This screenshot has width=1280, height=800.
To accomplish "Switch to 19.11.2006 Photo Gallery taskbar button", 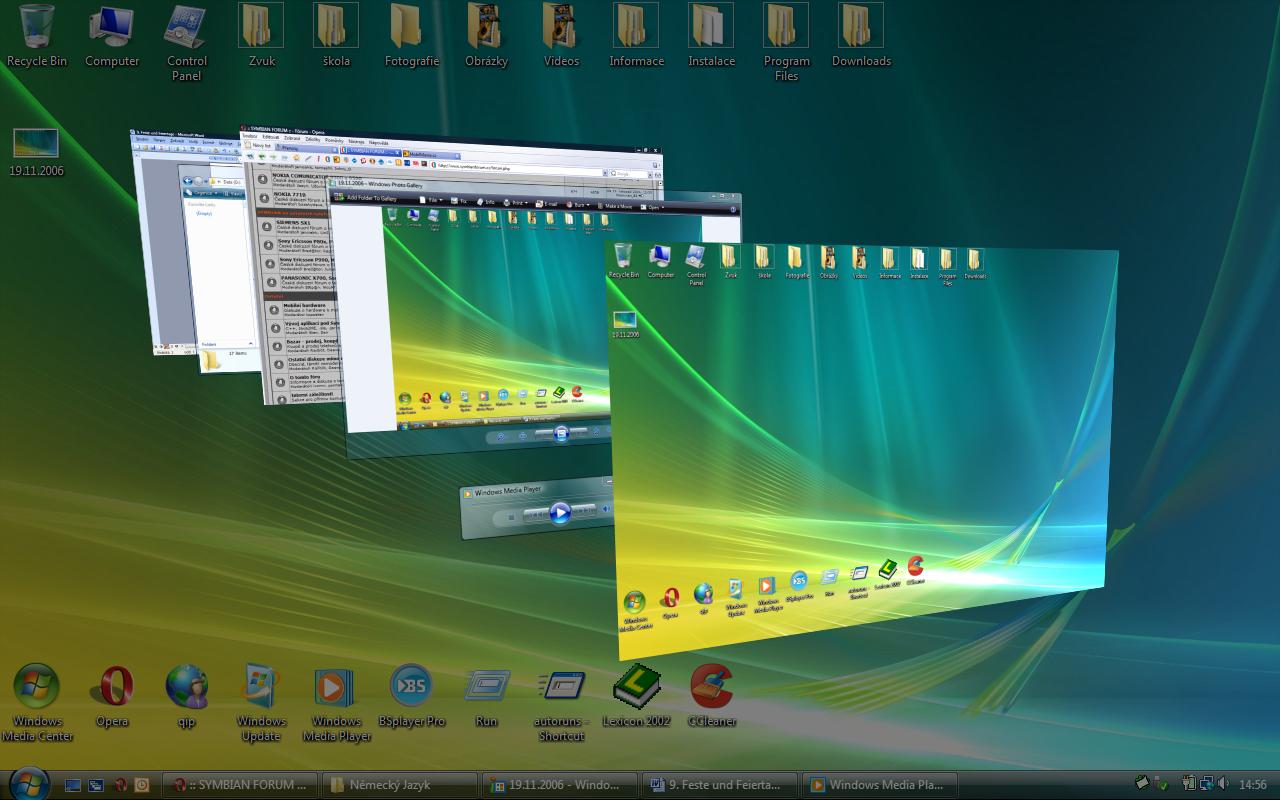I will (x=560, y=785).
